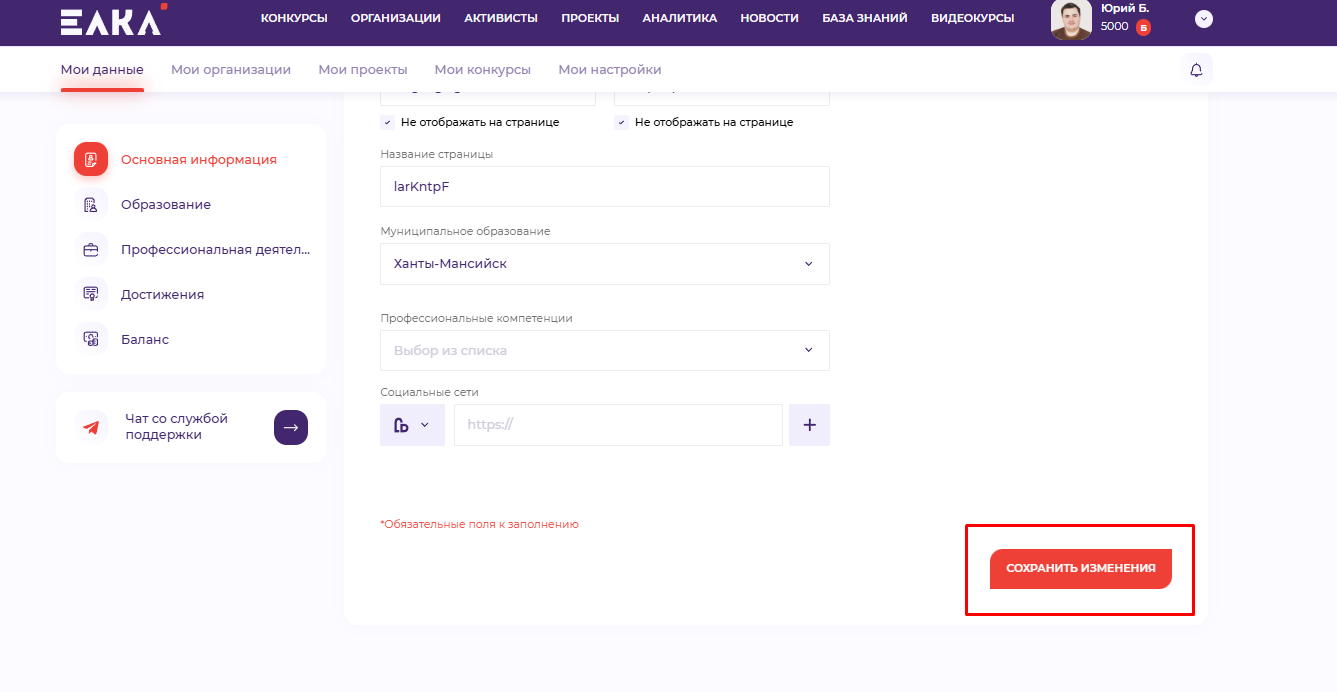Click the Основная информация sidebar icon
Image resolution: width=1337 pixels, height=692 pixels.
pos(91,159)
